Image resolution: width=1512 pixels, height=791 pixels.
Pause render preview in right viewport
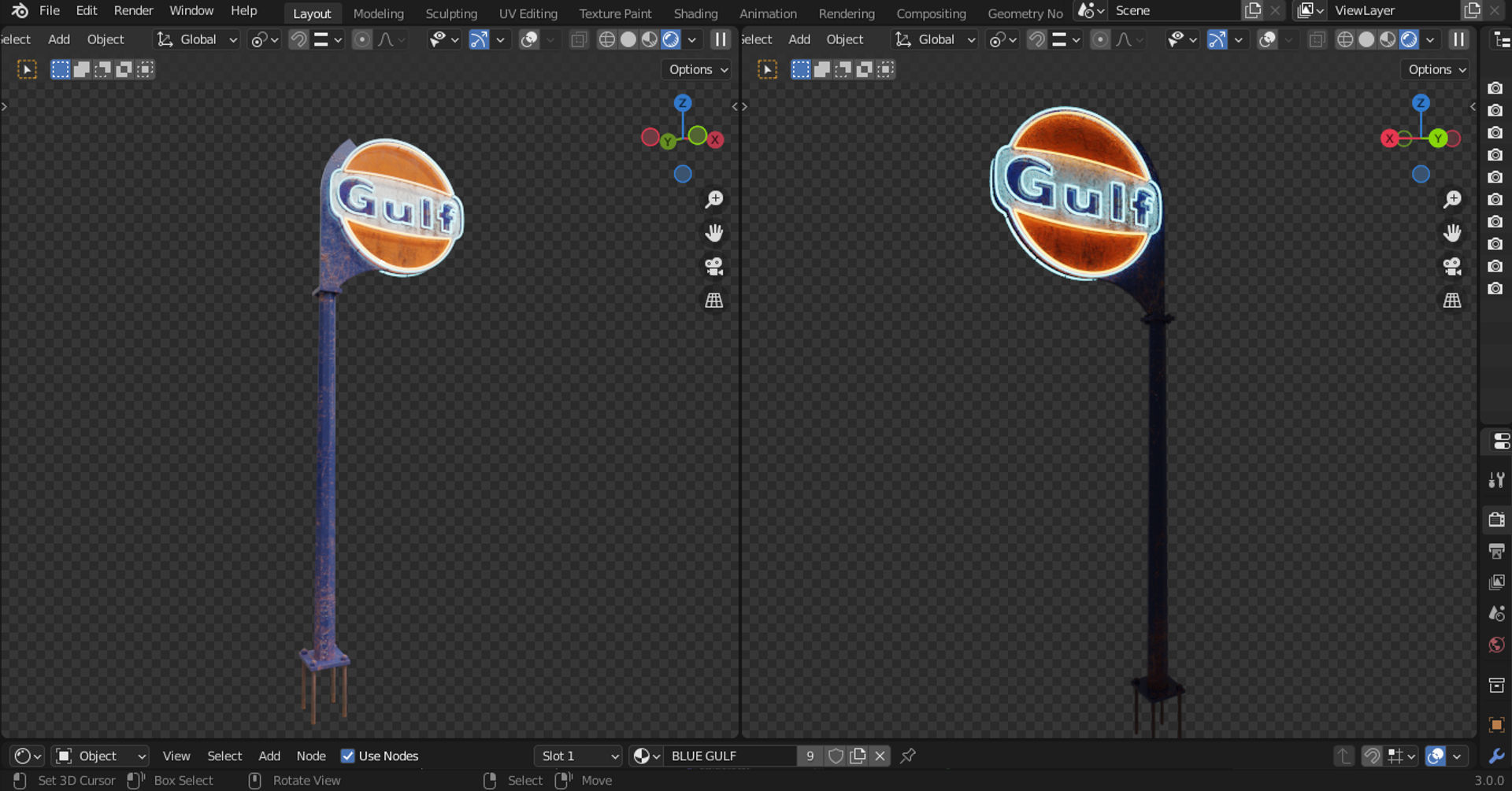click(1458, 39)
